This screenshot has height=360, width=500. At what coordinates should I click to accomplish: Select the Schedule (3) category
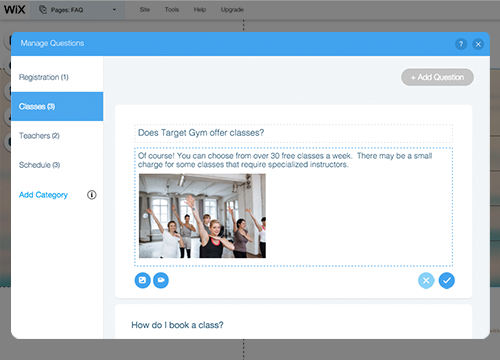(57, 165)
